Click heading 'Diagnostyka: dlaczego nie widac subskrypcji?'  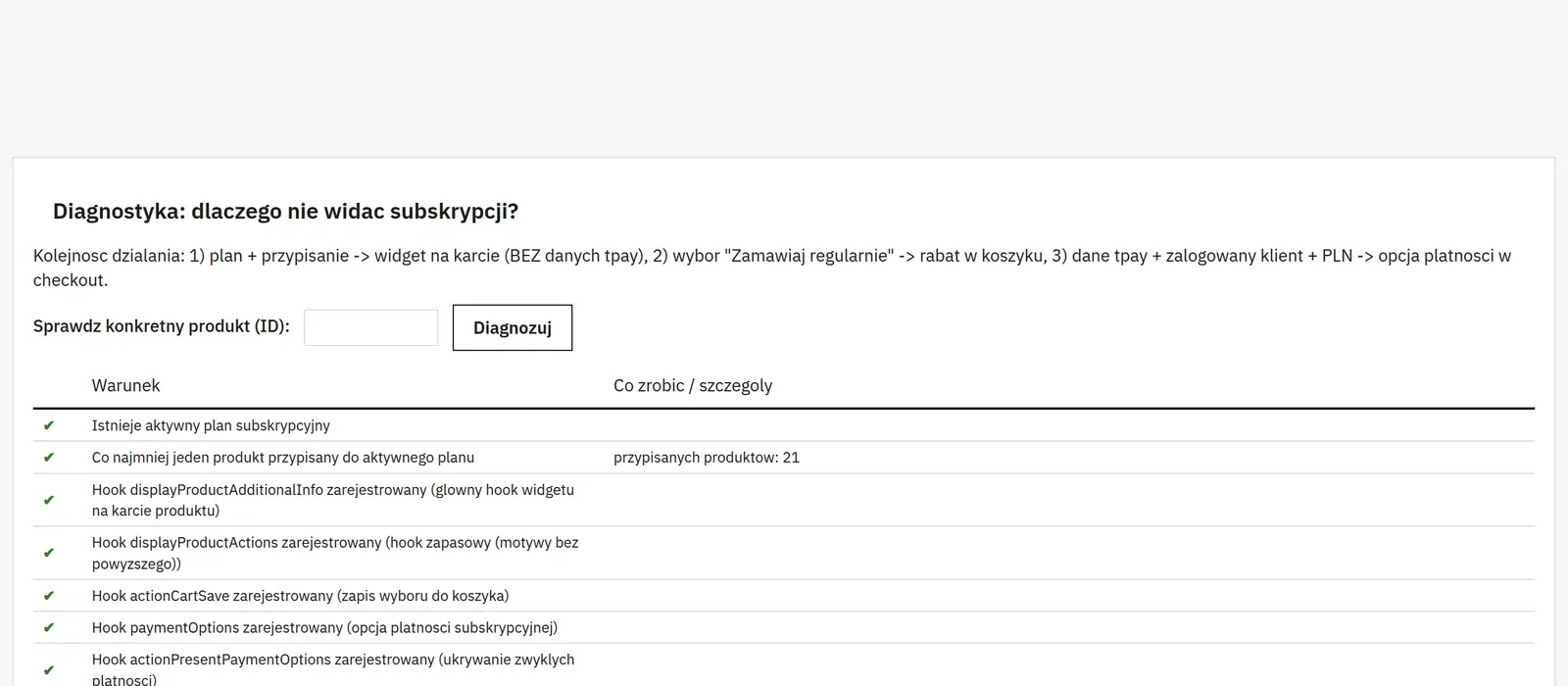tap(285, 212)
